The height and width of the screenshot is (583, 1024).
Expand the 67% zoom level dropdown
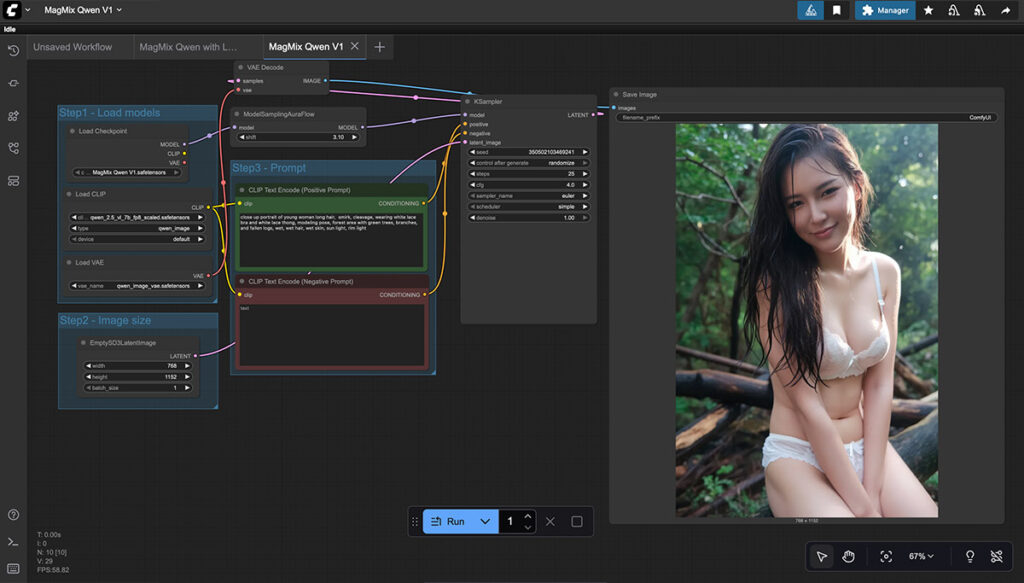pyautogui.click(x=922, y=556)
